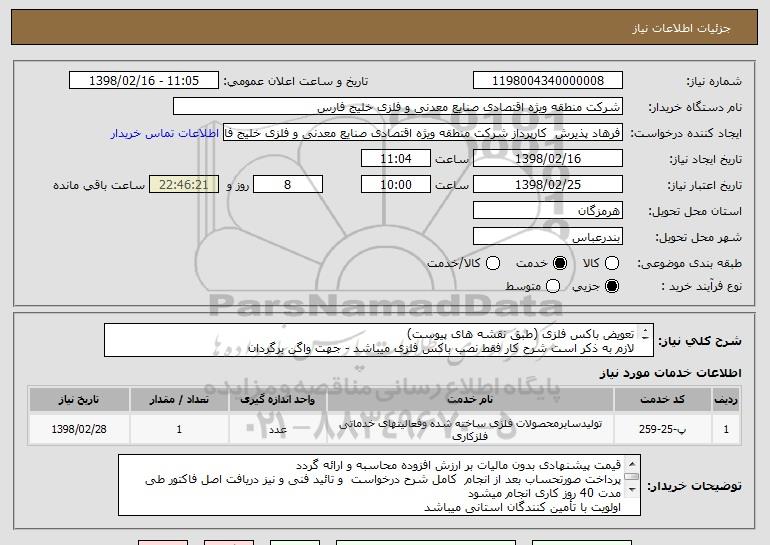Click the buyer organization name field
770x545 pixels.
coord(398,107)
